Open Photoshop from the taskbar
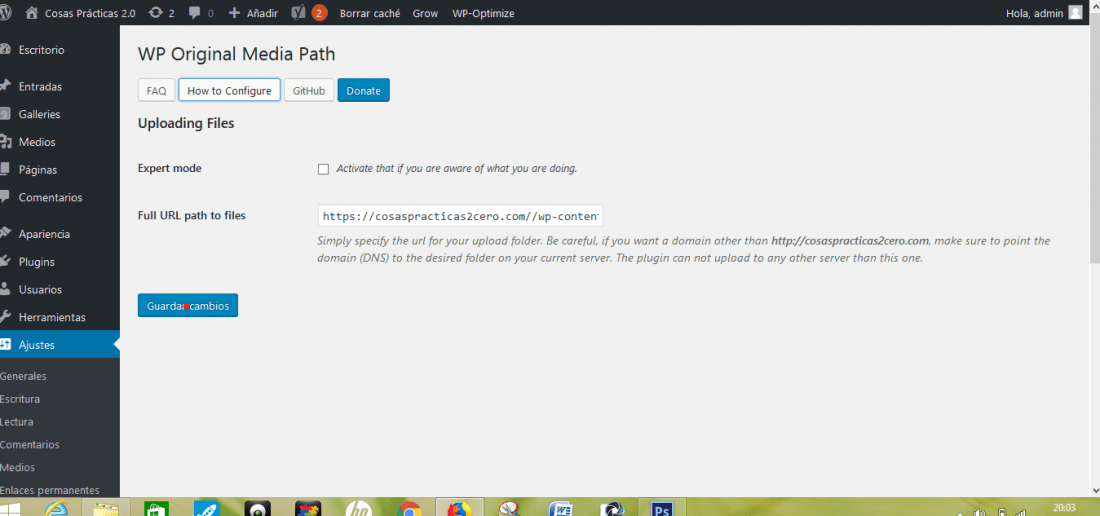1100x516 pixels. [x=662, y=509]
